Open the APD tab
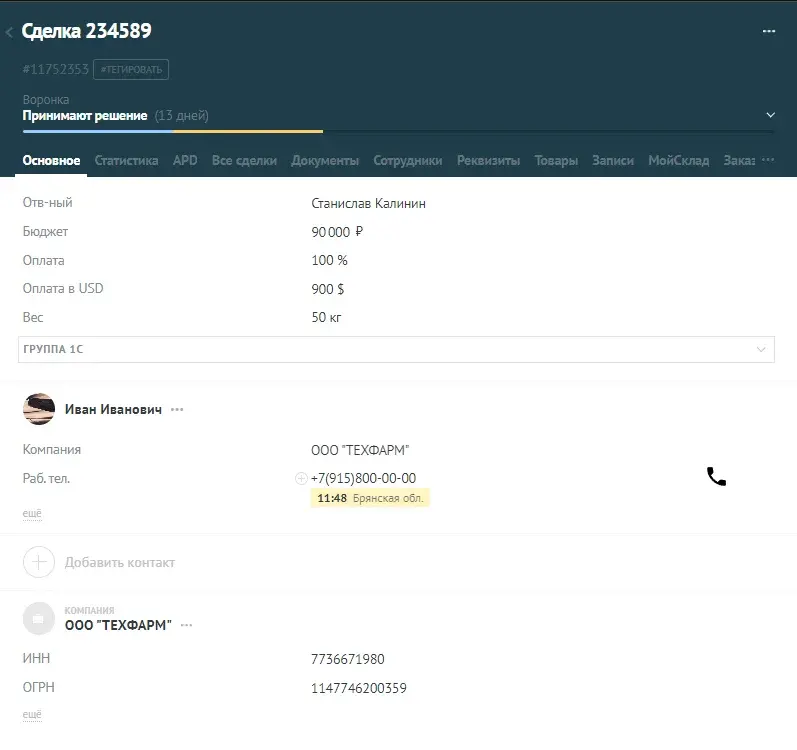 pyautogui.click(x=185, y=161)
